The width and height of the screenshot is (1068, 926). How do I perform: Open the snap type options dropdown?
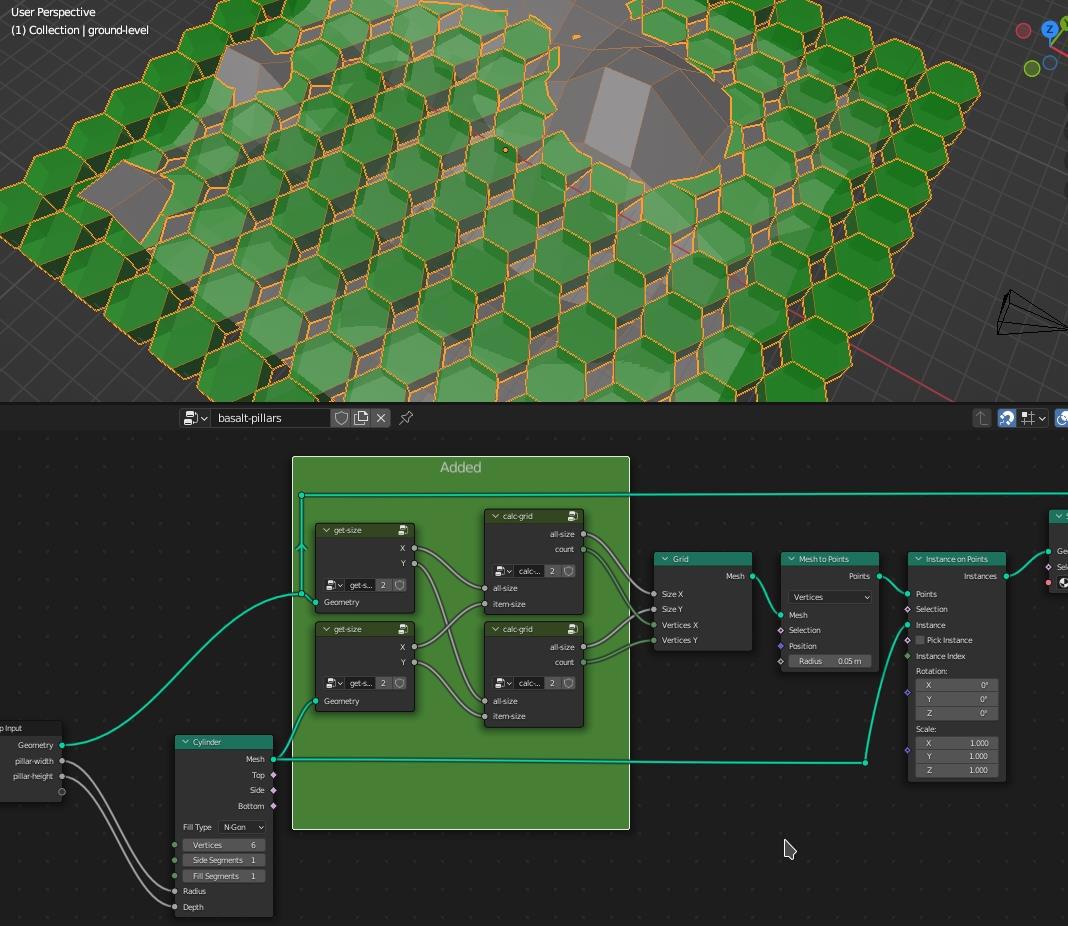(x=1034, y=418)
